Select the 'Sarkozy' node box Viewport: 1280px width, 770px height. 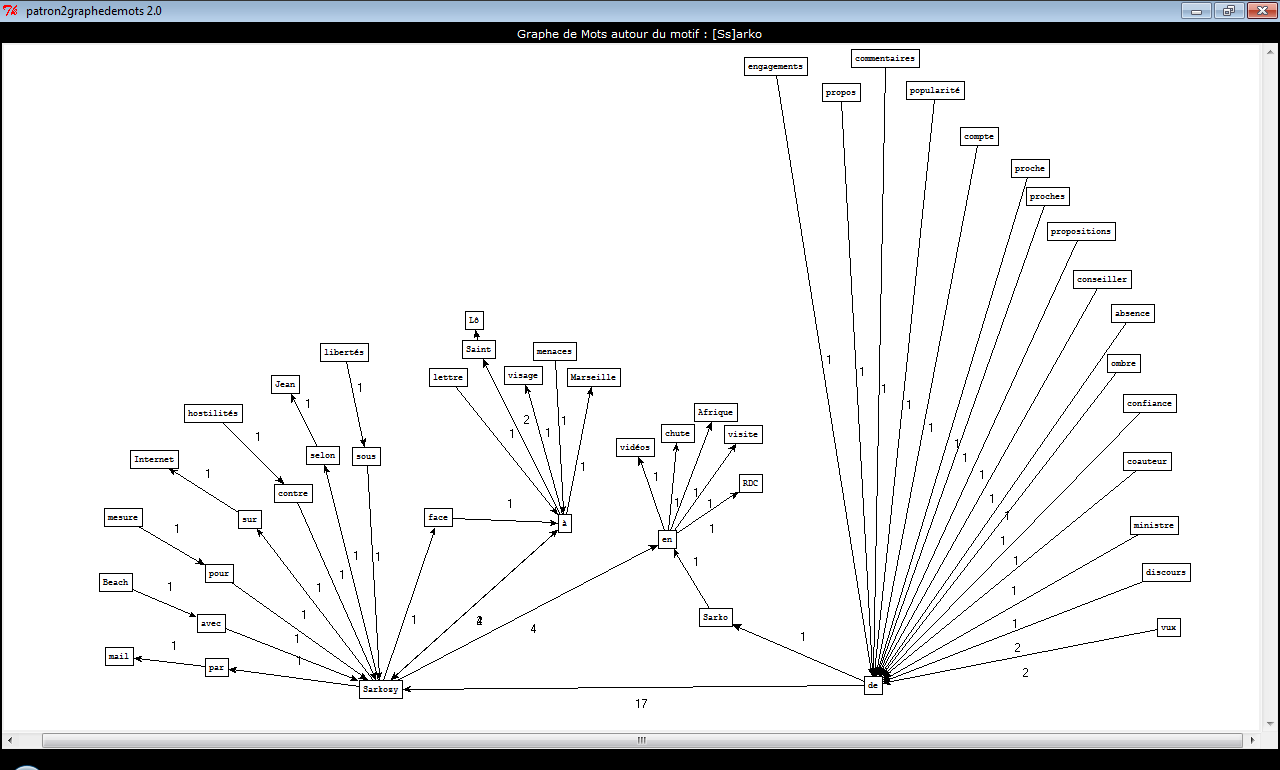(381, 689)
